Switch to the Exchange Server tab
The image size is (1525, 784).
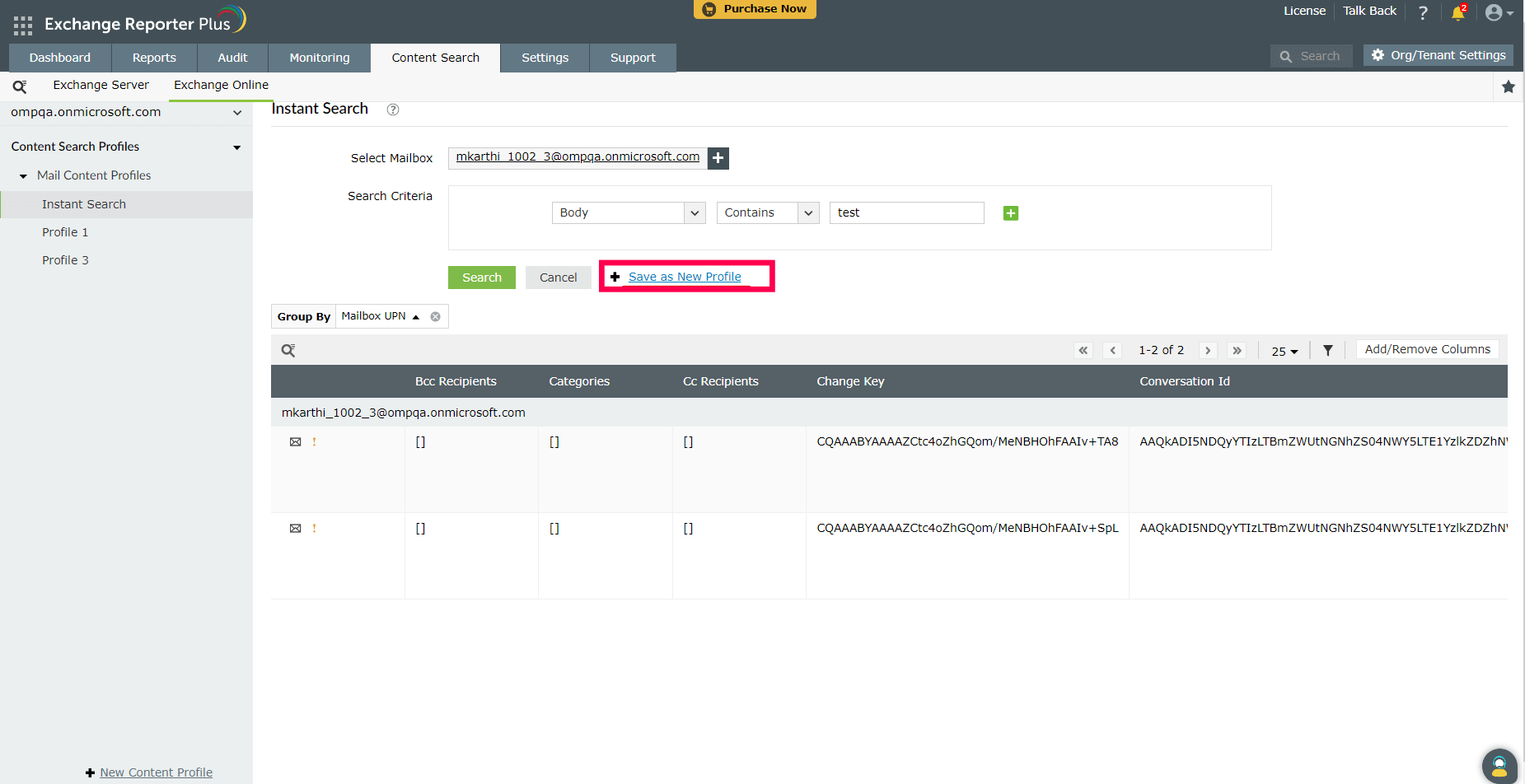tap(101, 85)
